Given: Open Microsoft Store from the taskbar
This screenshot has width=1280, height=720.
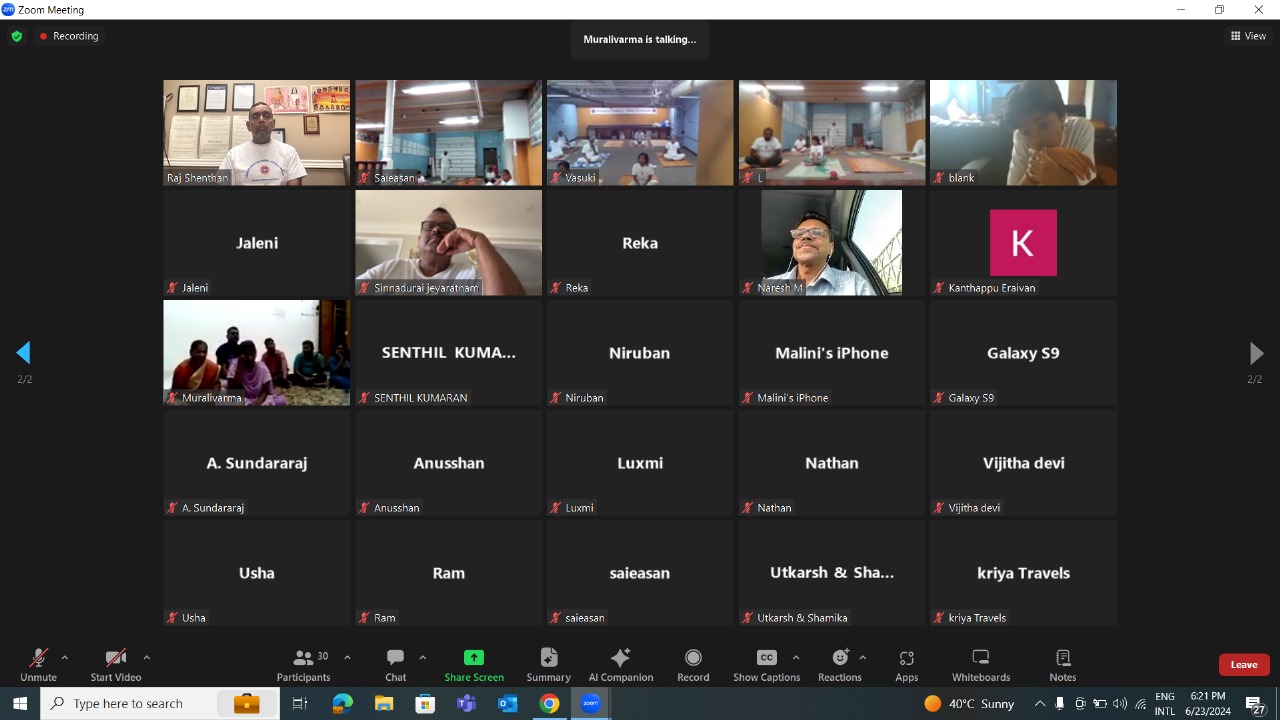Looking at the screenshot, I should coord(425,704).
